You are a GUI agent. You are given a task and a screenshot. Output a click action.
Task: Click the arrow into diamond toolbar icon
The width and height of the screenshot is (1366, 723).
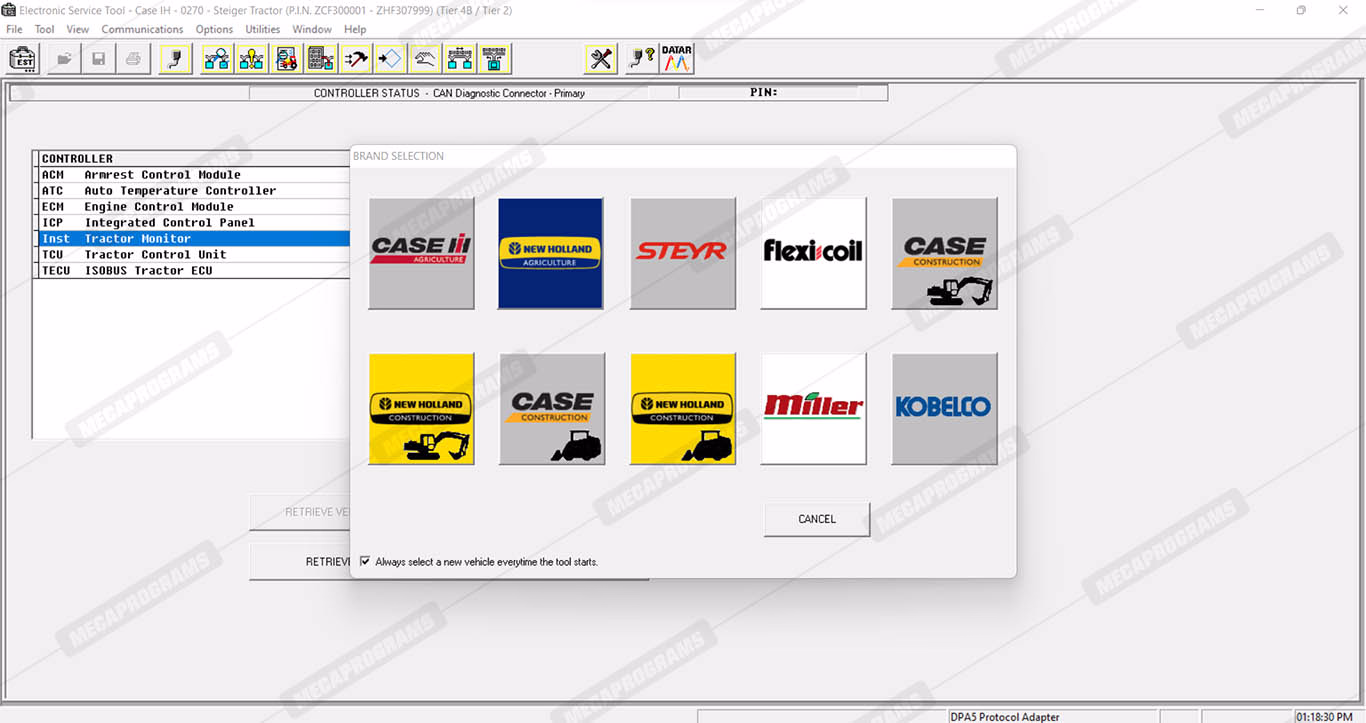point(389,59)
